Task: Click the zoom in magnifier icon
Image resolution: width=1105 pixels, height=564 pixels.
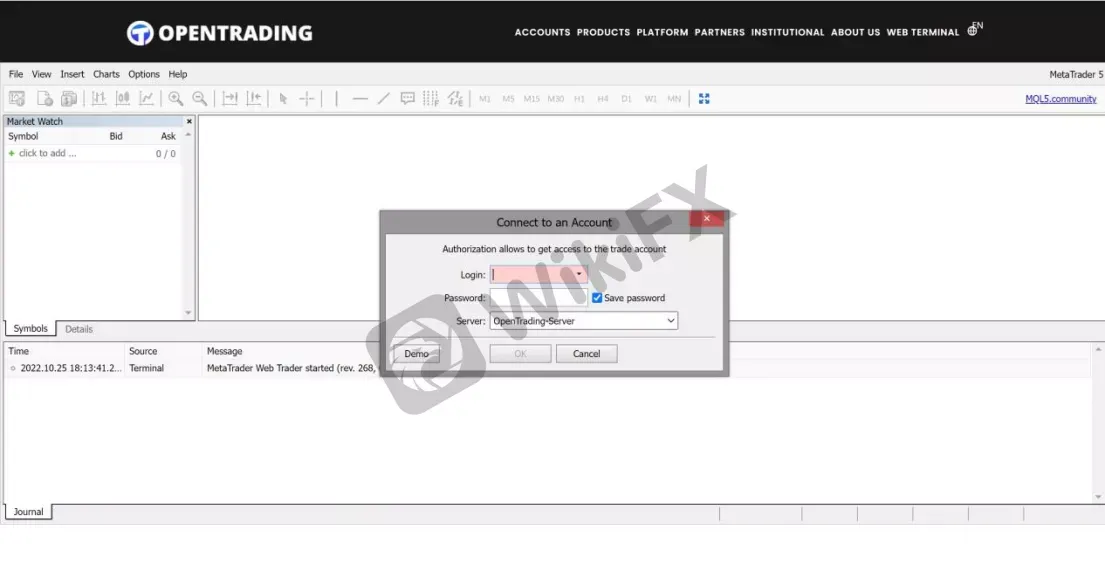Action: pyautogui.click(x=175, y=99)
